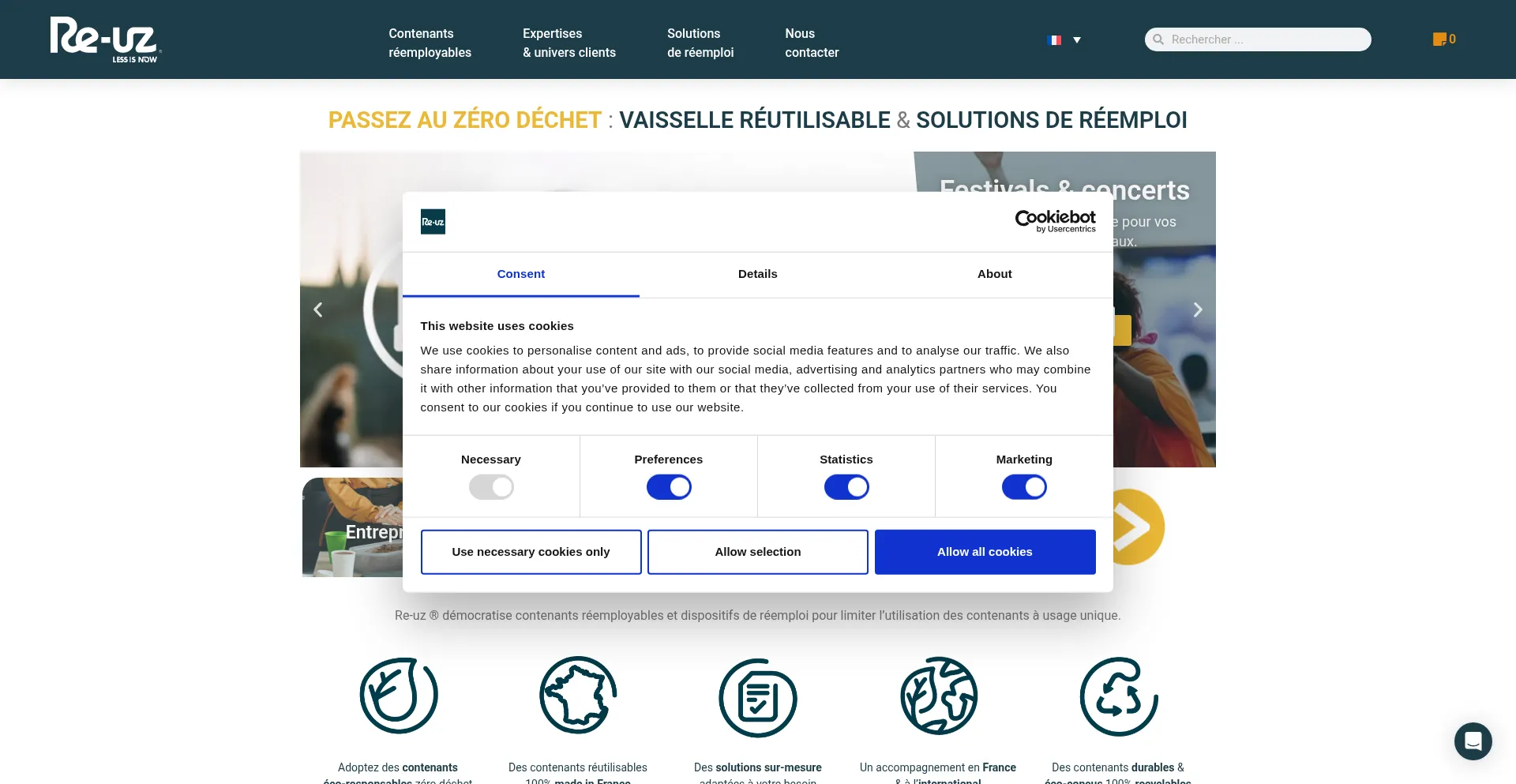Click 'Un accompagnement en France' text
The width and height of the screenshot is (1516, 784).
point(938,767)
